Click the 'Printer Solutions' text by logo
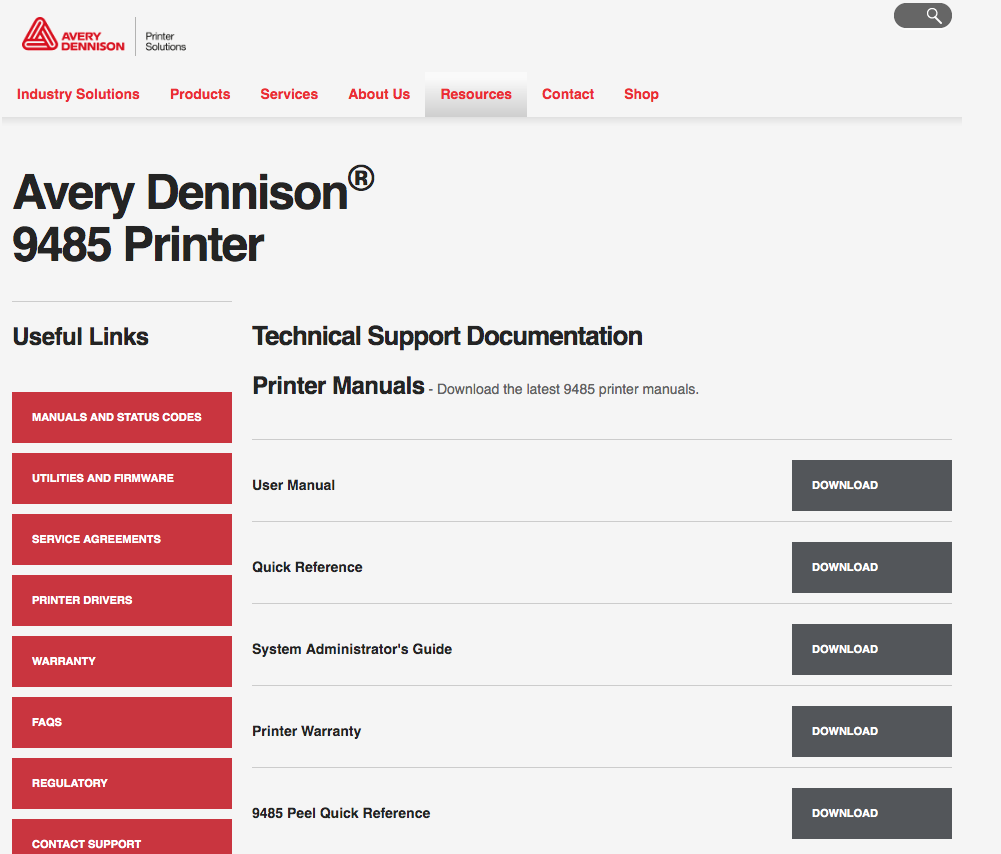Screen dimensions: 1001x854 click(x=165, y=41)
